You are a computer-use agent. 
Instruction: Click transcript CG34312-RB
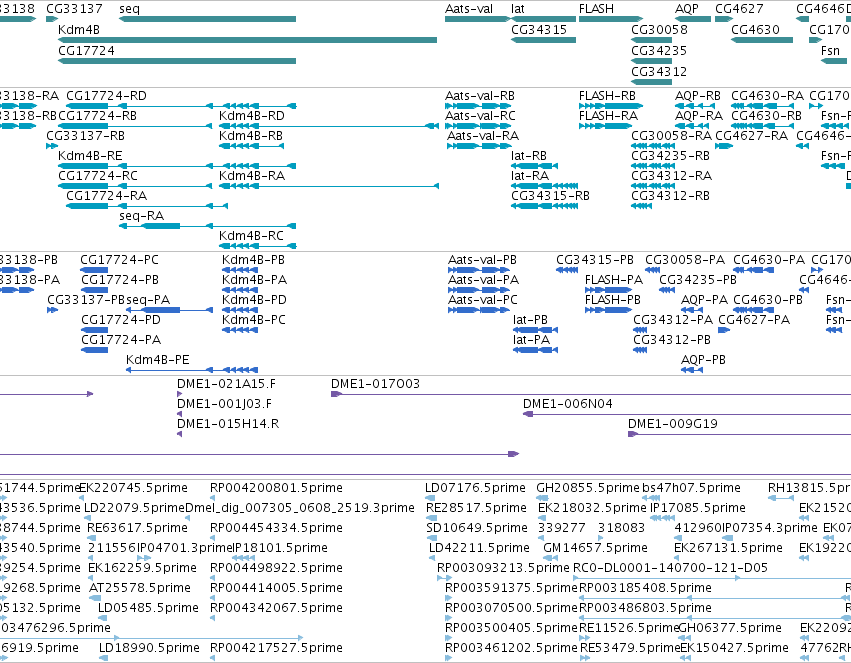point(642,206)
